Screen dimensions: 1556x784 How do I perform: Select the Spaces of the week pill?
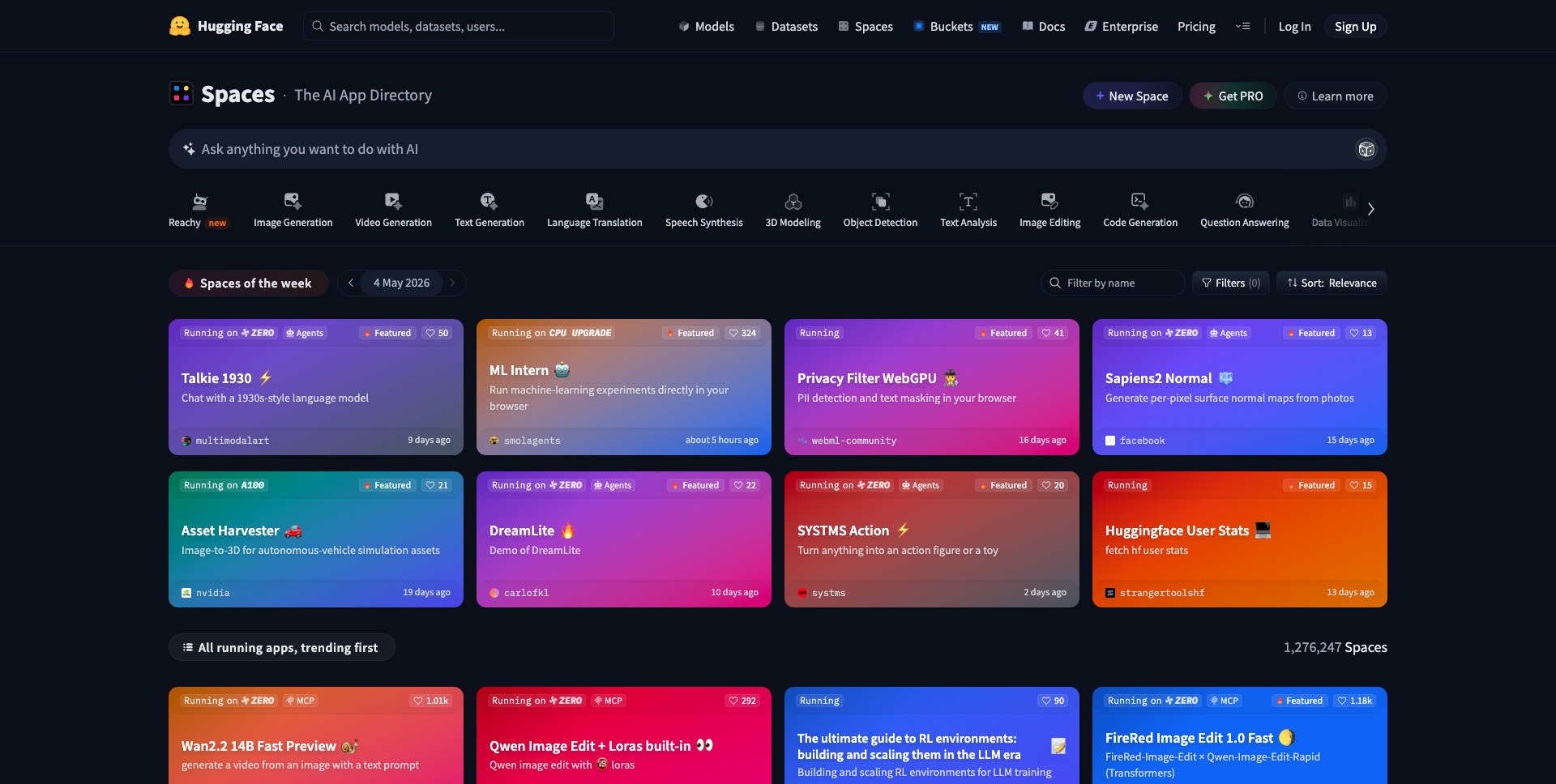pos(248,283)
